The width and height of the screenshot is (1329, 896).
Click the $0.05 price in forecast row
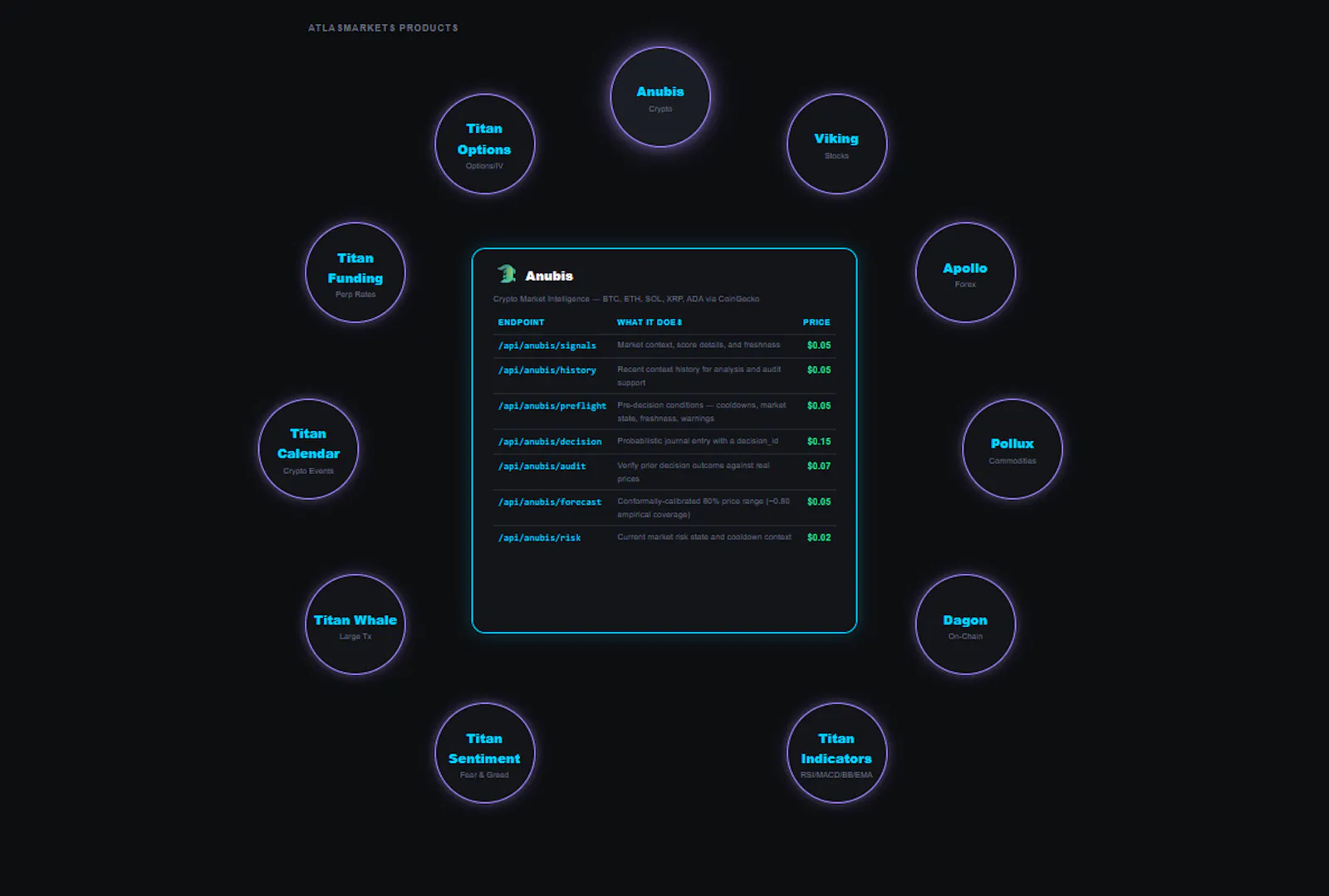coord(819,502)
